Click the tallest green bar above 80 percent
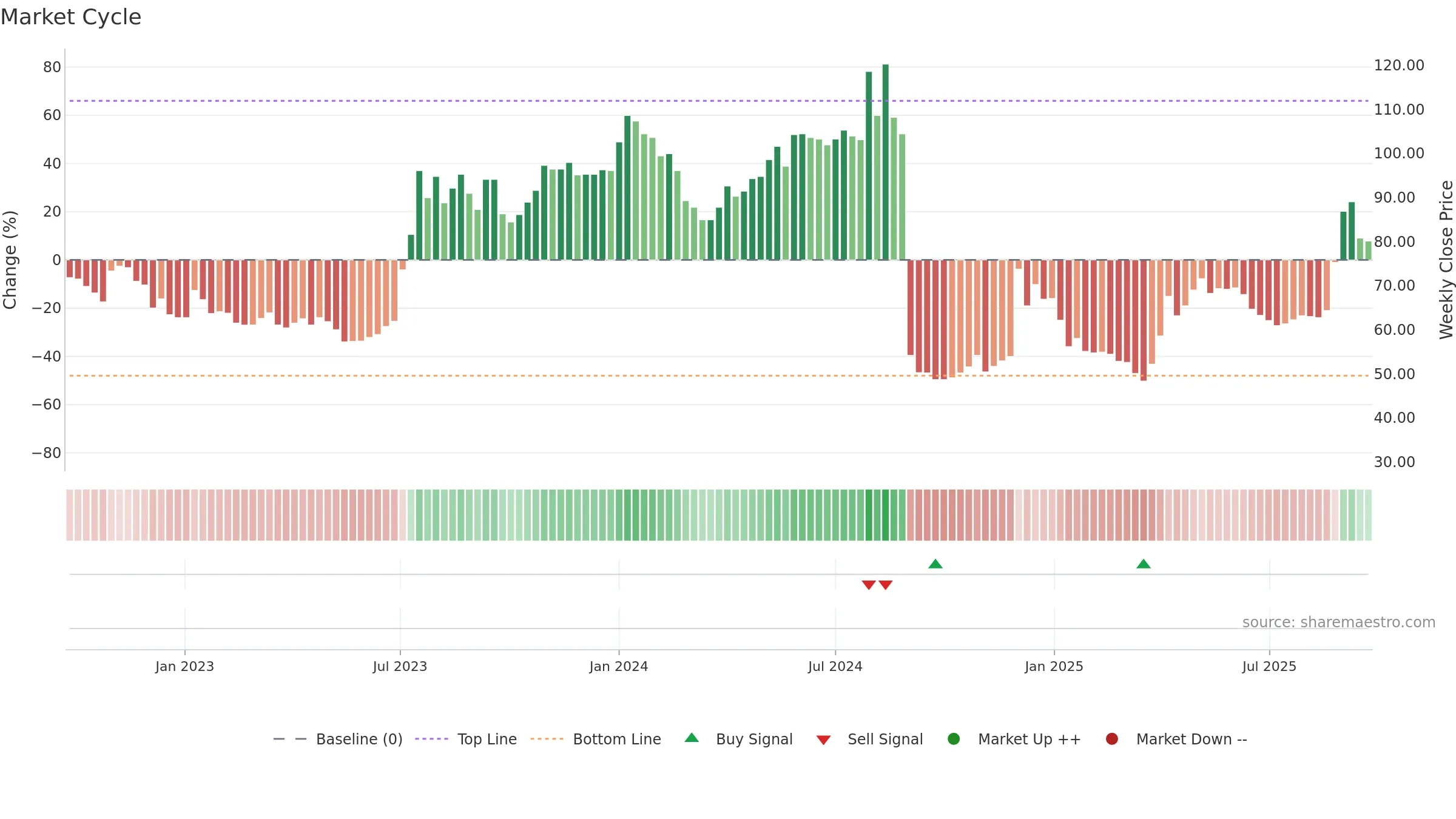Screen dimensions: 1456x819 coord(886,162)
